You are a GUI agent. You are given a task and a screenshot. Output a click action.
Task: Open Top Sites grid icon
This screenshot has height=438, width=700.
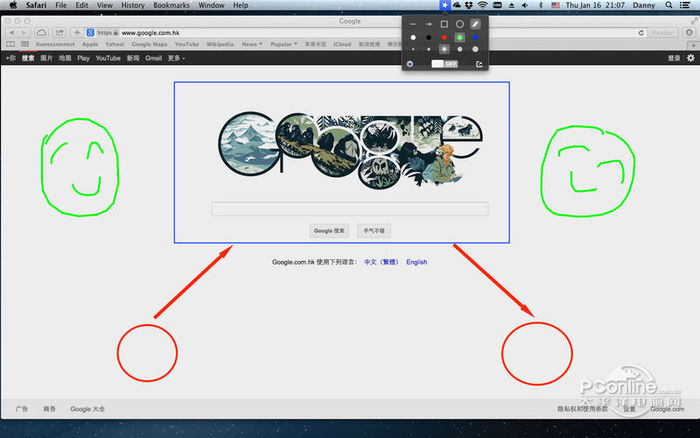click(x=25, y=44)
